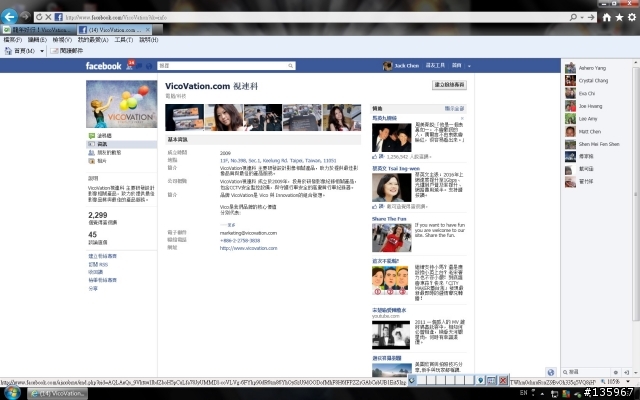640x400 pixels.
Task: Open the first photo strip thumbnail
Action: click(x=184, y=117)
